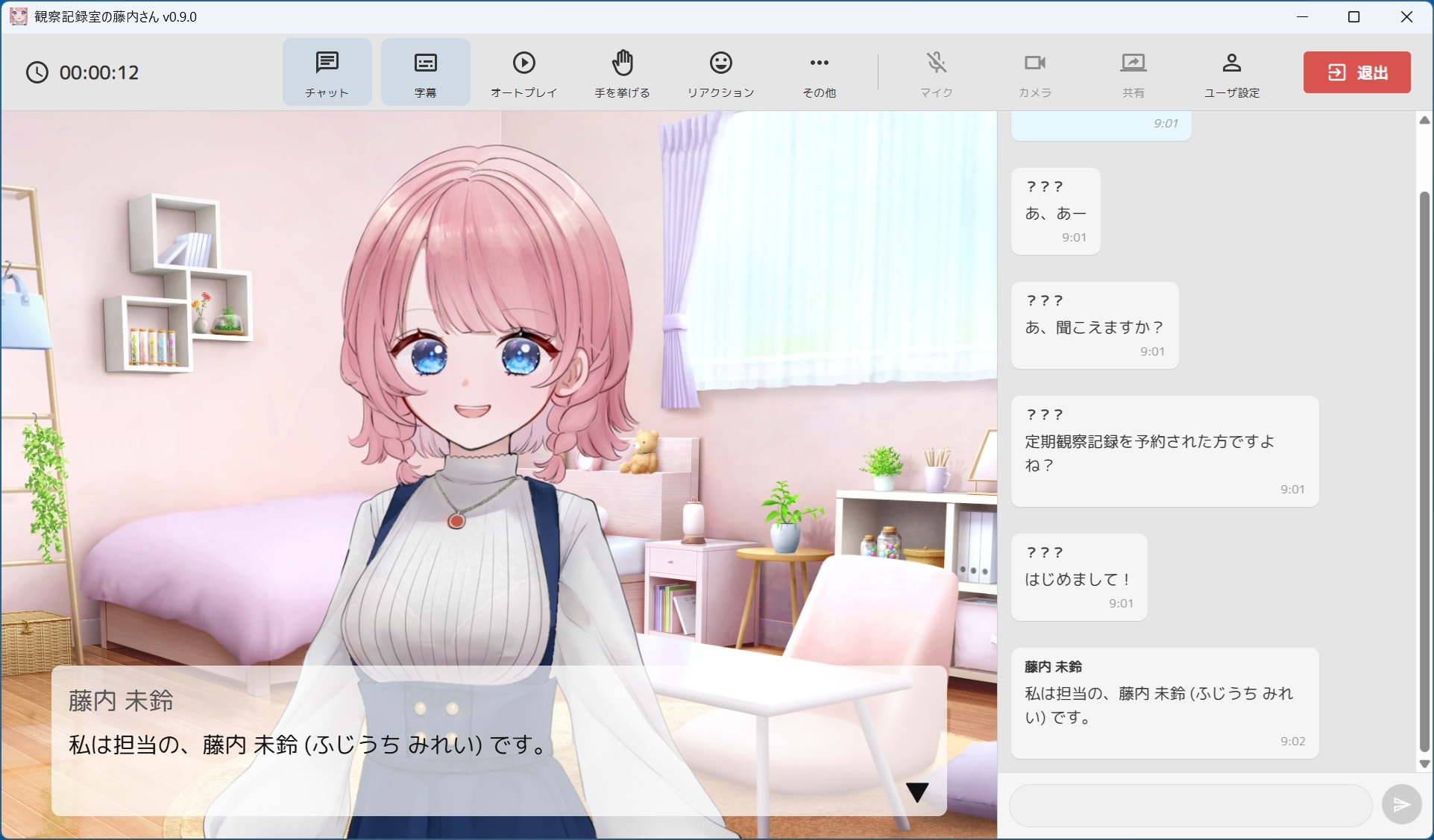Open the リアクション smiley menu
Viewport: 1434px width, 840px height.
tap(720, 72)
